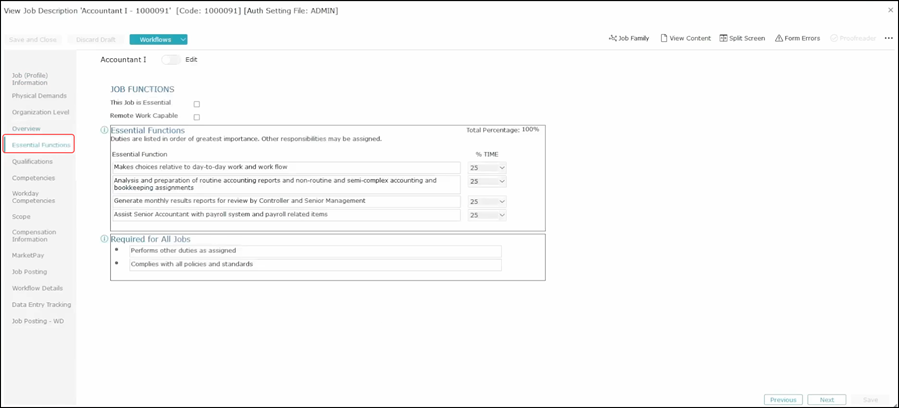Go to the Qualifications section

tap(32, 161)
